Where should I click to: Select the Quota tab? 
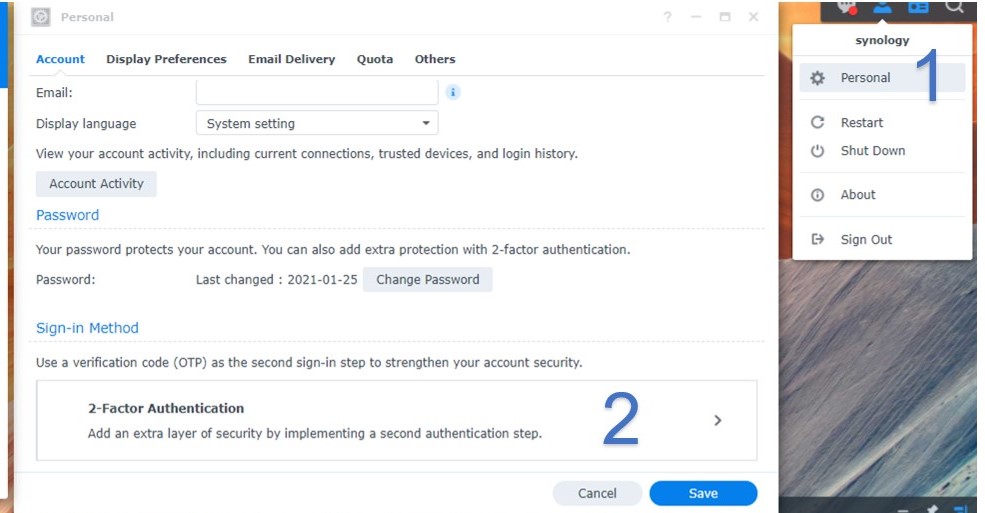click(x=375, y=59)
